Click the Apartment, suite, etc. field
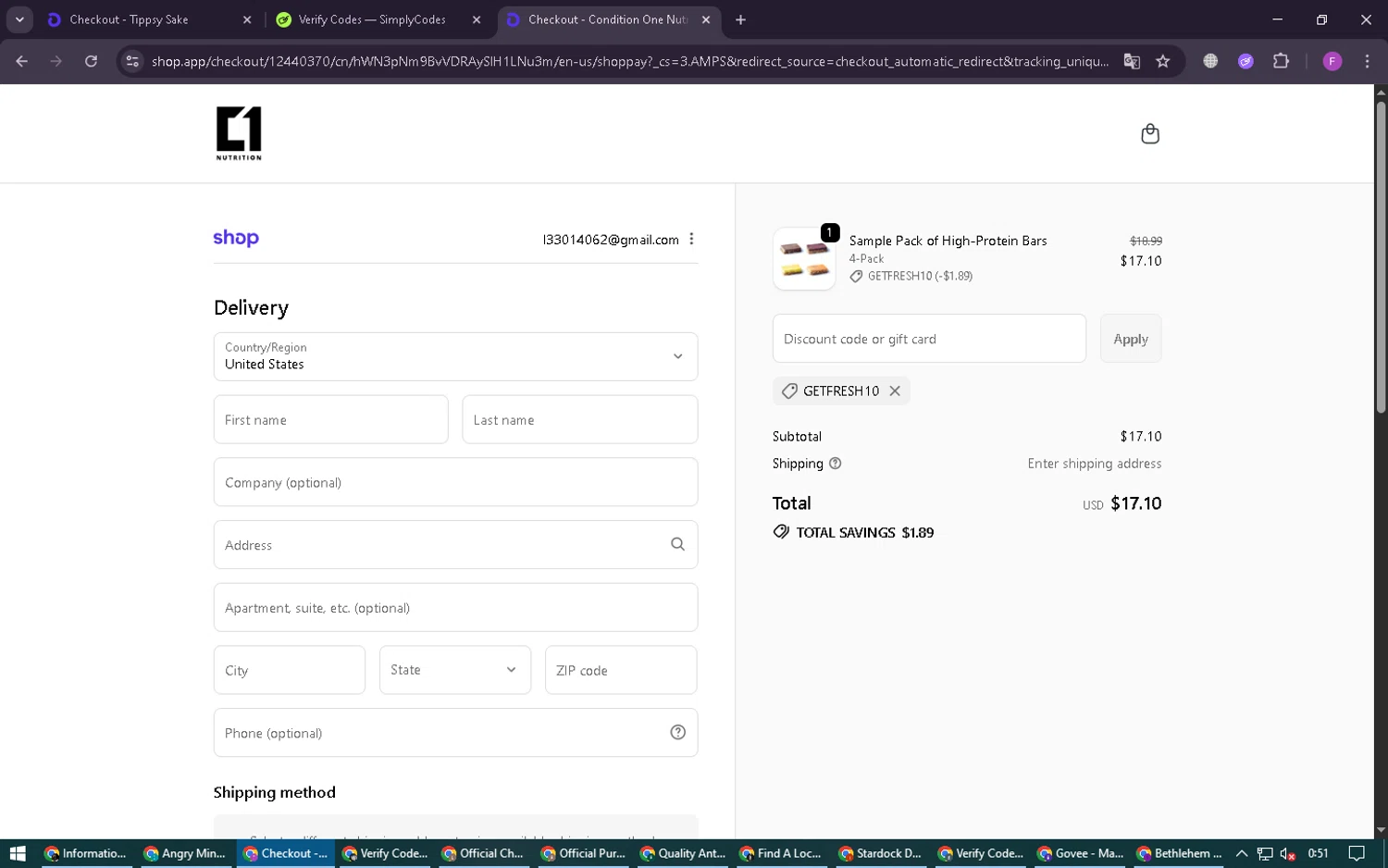The height and width of the screenshot is (868, 1388). (x=455, y=607)
